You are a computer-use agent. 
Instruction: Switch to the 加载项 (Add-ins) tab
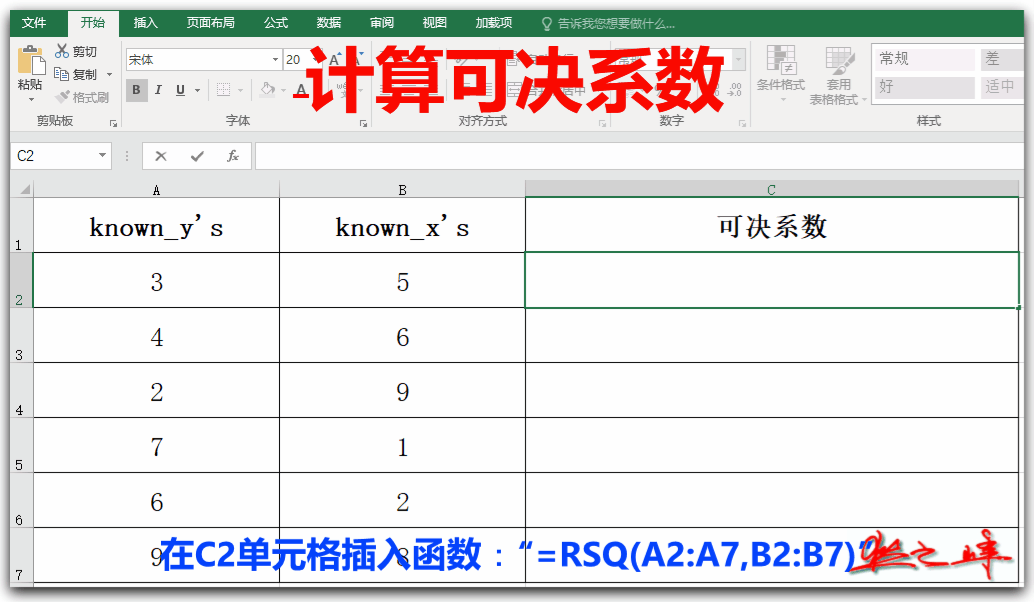point(494,23)
